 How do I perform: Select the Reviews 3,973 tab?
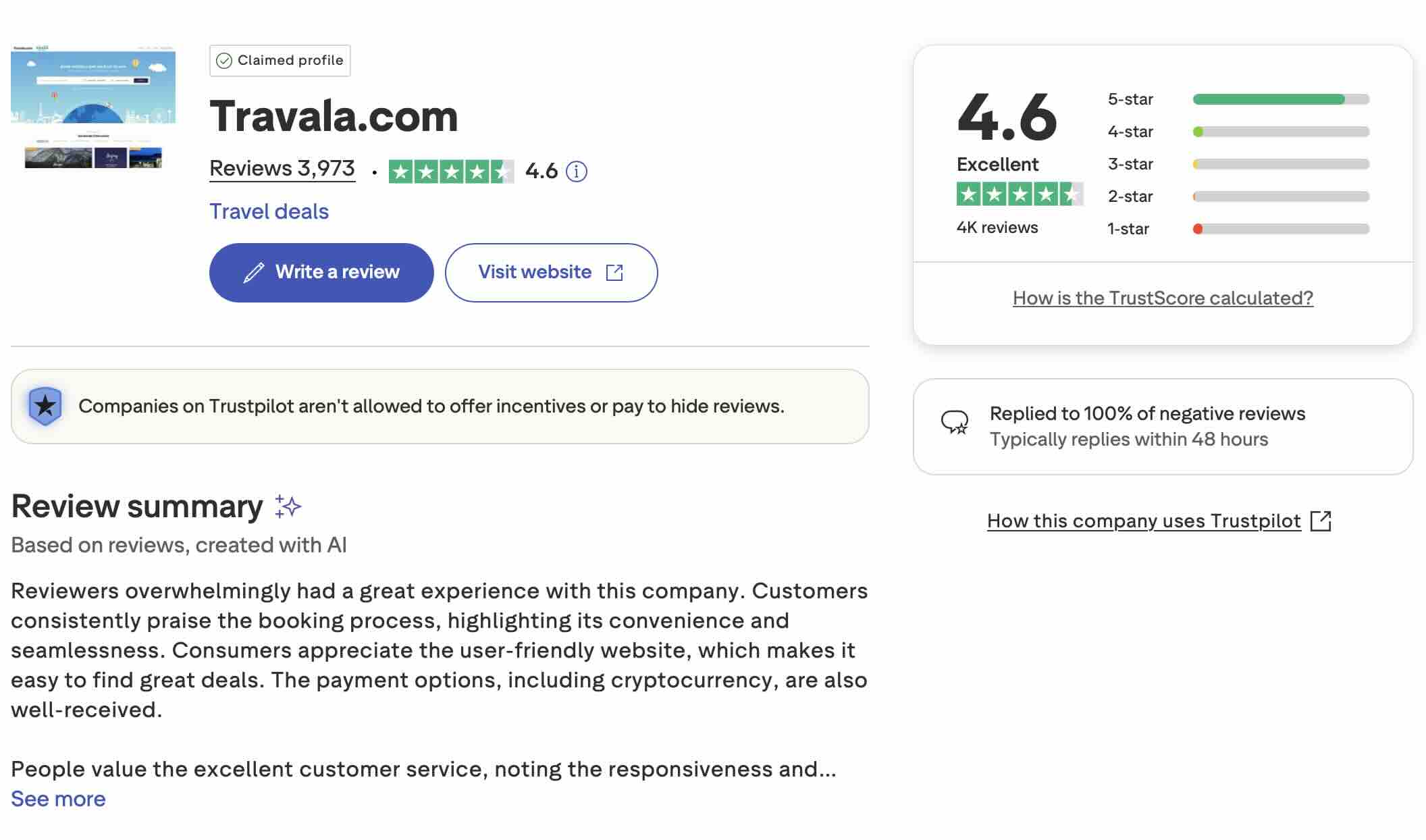pos(282,168)
